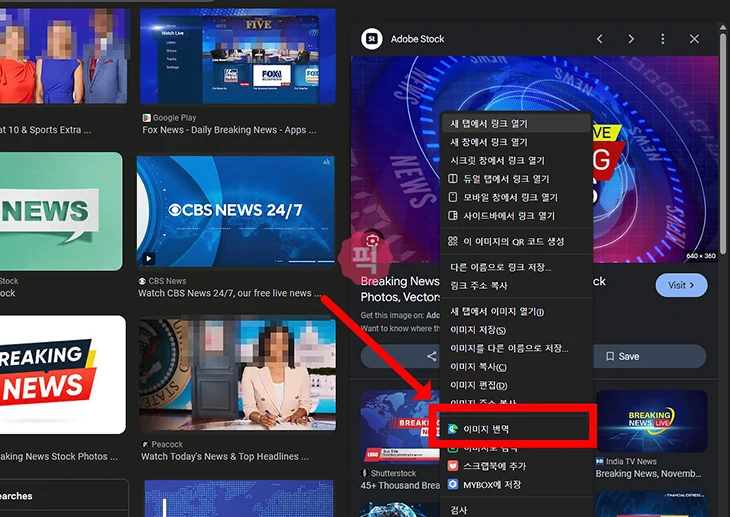730x517 pixels.
Task: Open the three presenters thumbnail
Action: pyautogui.click(x=63, y=56)
